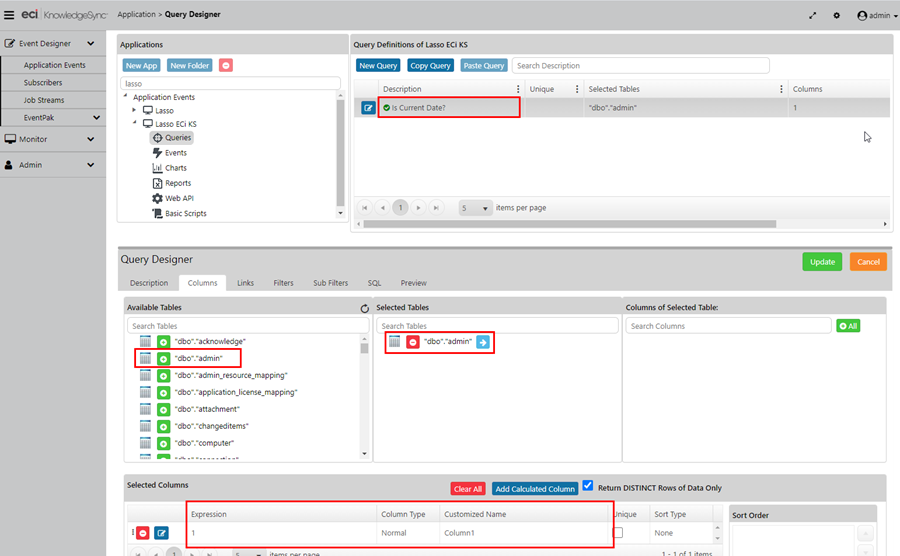Switch to the Preview tab
The height and width of the screenshot is (556, 900).
[413, 283]
